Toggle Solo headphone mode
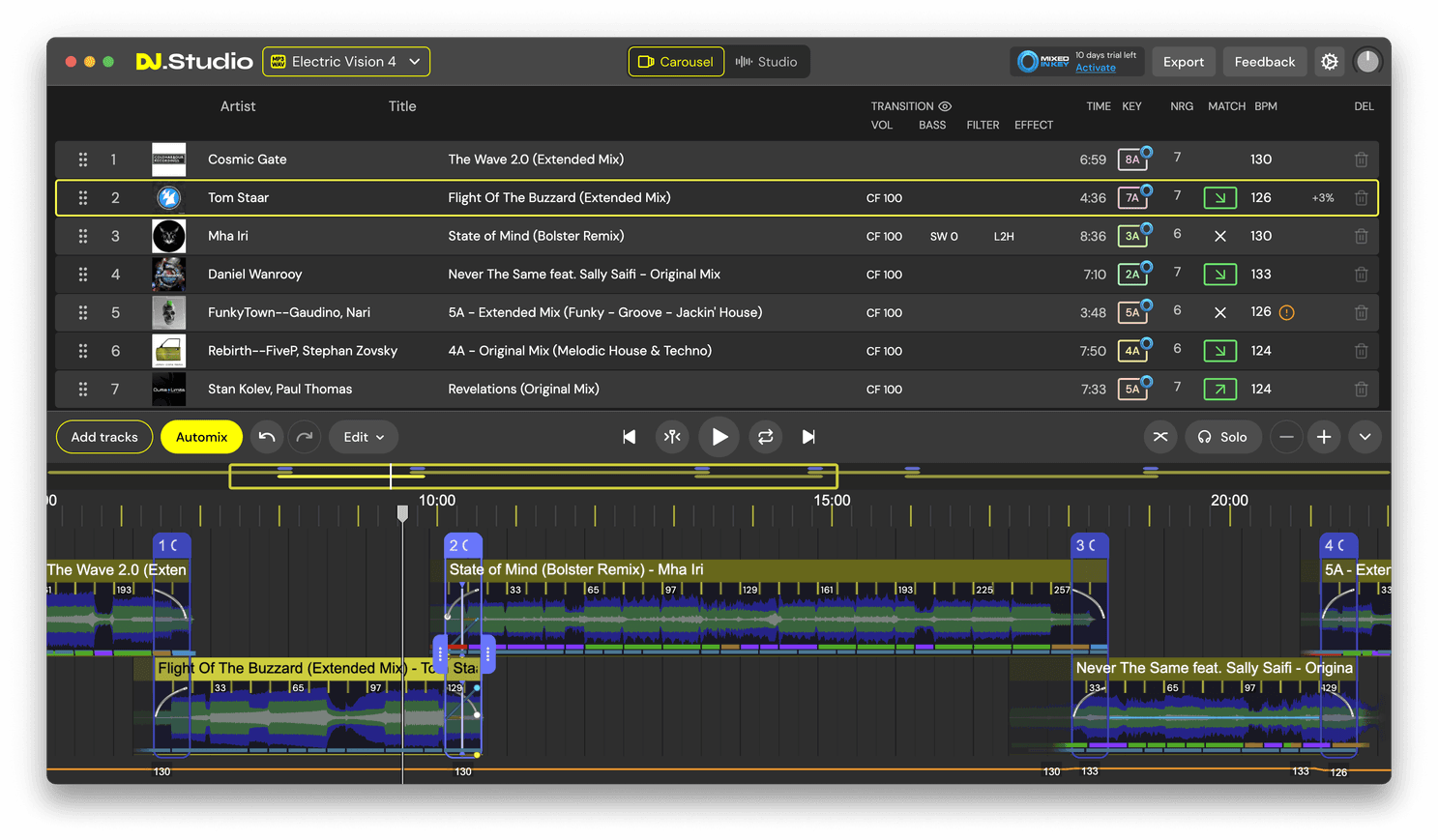This screenshot has width=1438, height=840. pyautogui.click(x=1222, y=437)
